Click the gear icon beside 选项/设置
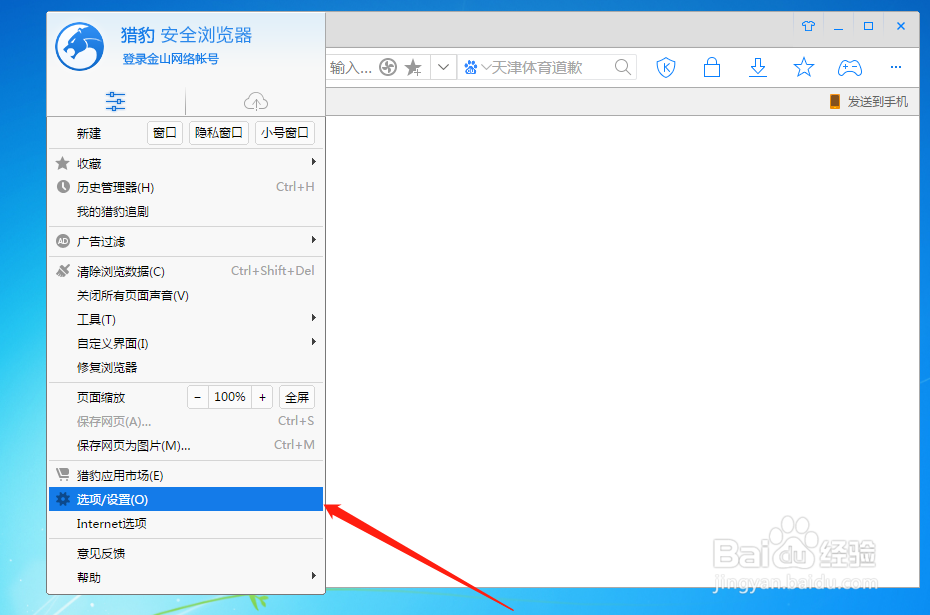 (63, 499)
